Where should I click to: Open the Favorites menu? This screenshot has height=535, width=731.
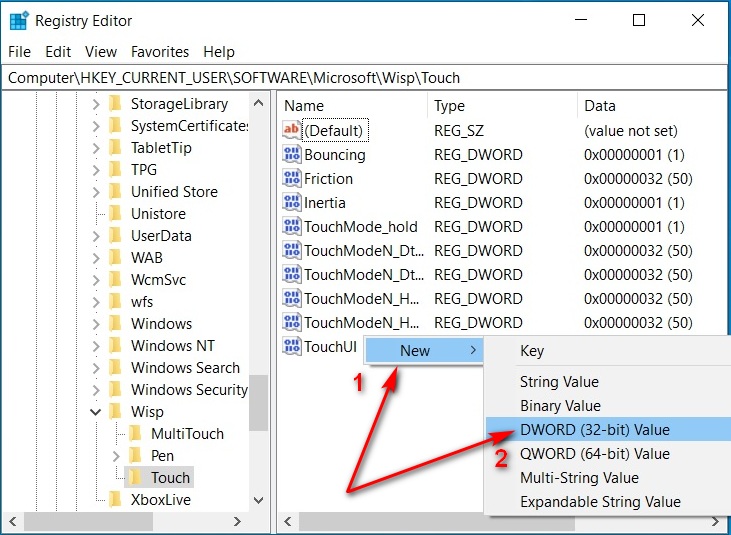point(160,52)
